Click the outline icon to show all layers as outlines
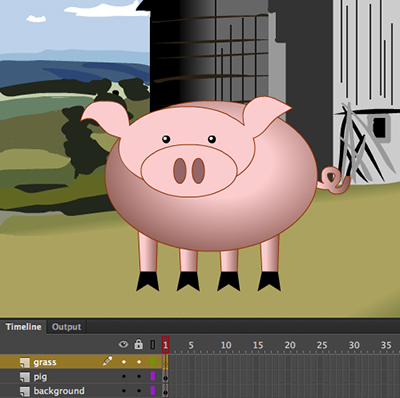 coord(153,344)
